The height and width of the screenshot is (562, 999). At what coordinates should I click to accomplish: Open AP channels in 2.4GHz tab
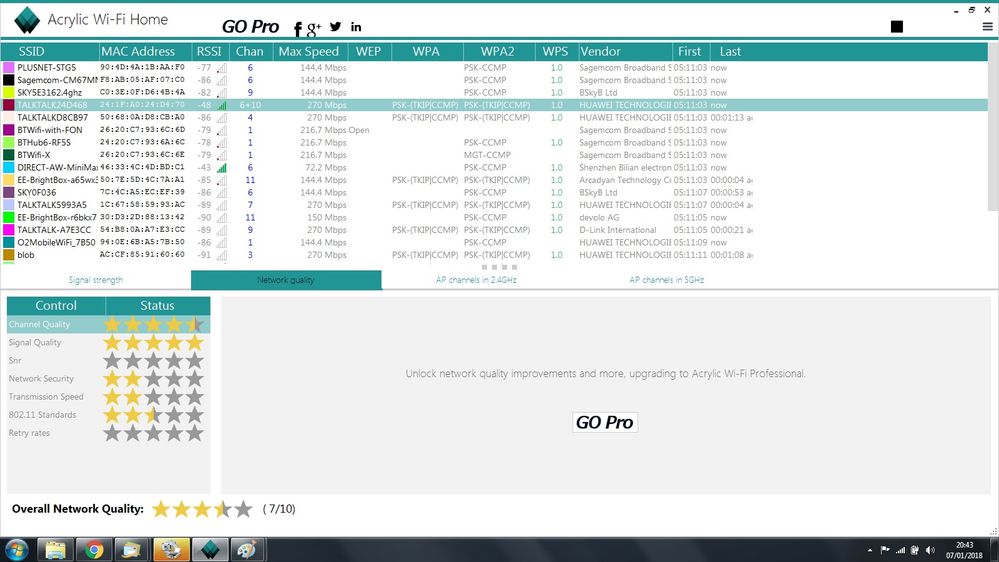pyautogui.click(x=477, y=280)
